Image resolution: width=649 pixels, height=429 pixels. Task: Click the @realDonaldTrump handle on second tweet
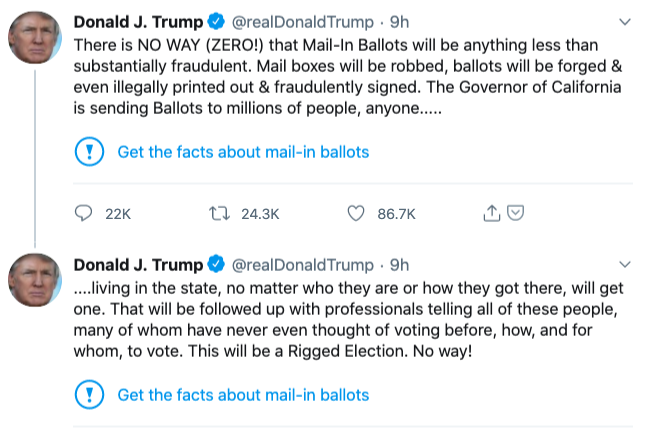[x=303, y=265]
